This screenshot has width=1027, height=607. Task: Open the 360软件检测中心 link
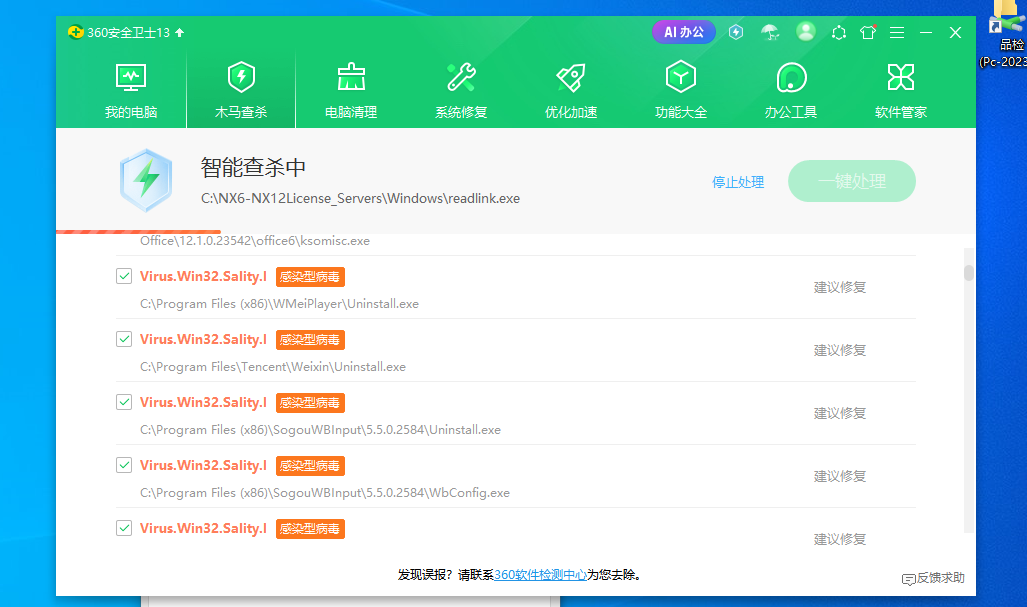(x=540, y=575)
